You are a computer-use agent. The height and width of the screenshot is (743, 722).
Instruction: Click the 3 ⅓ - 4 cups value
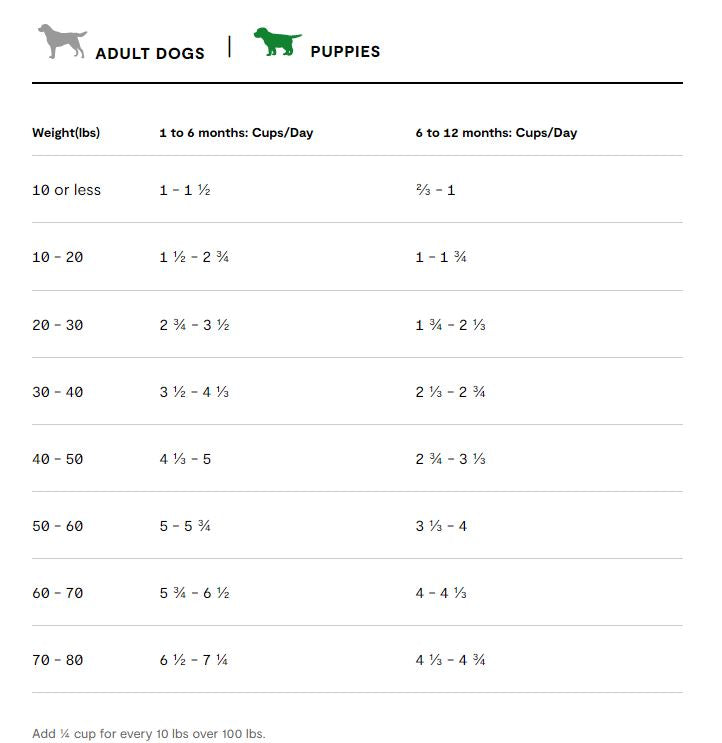coord(441,526)
